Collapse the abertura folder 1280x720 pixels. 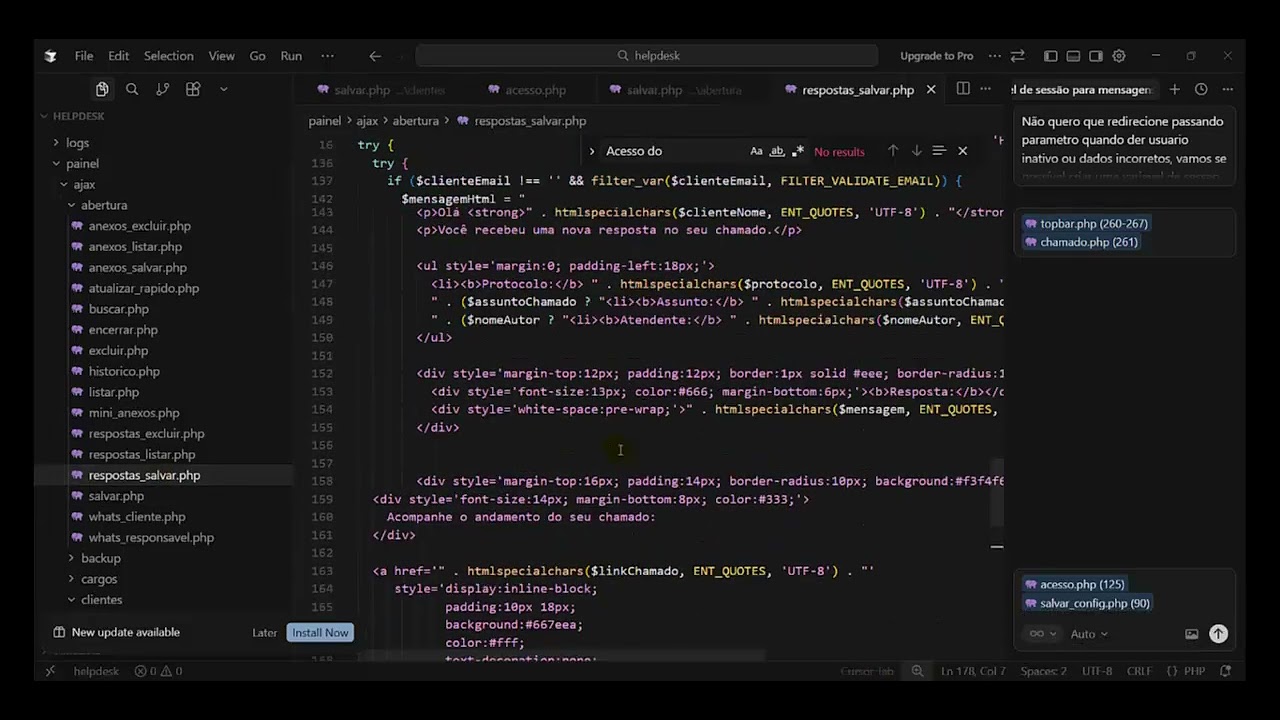coord(104,205)
